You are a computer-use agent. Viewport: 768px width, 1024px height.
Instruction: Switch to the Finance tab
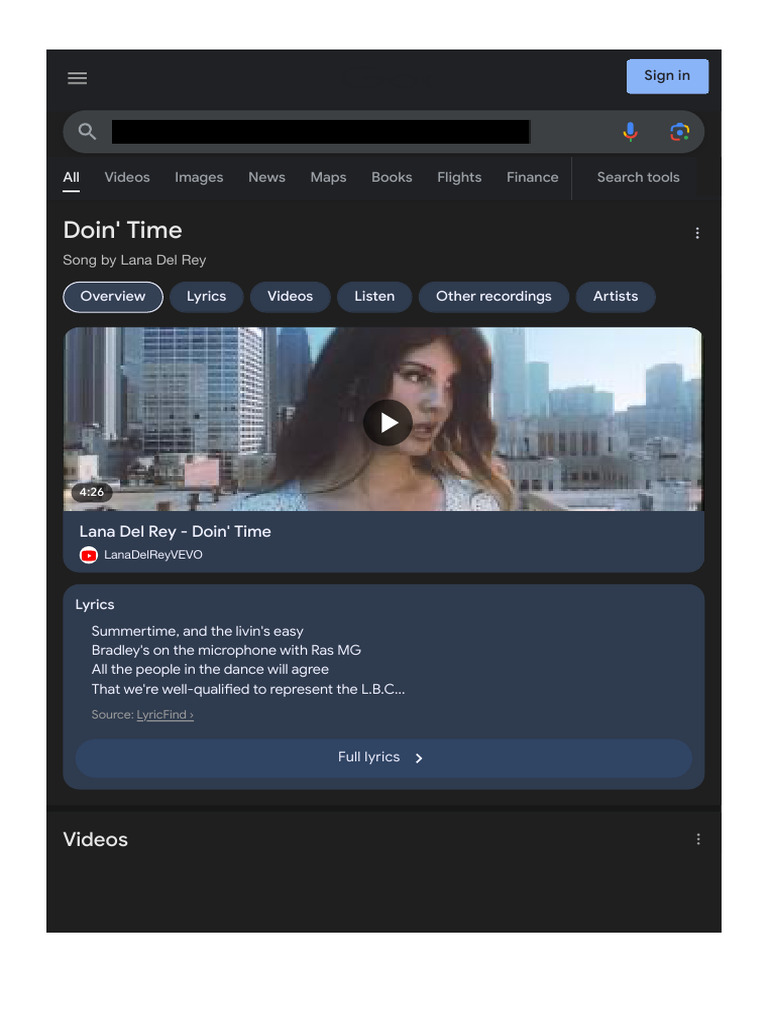coord(532,178)
